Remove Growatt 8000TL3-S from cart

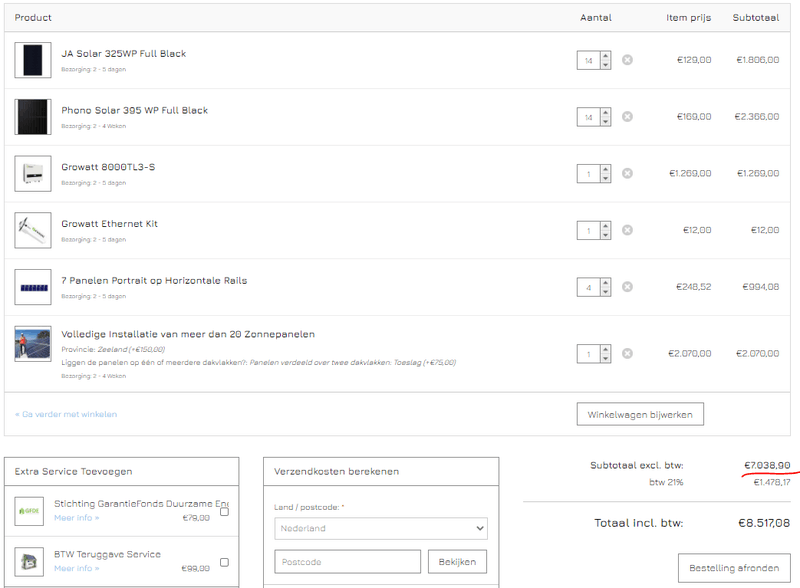point(627,173)
